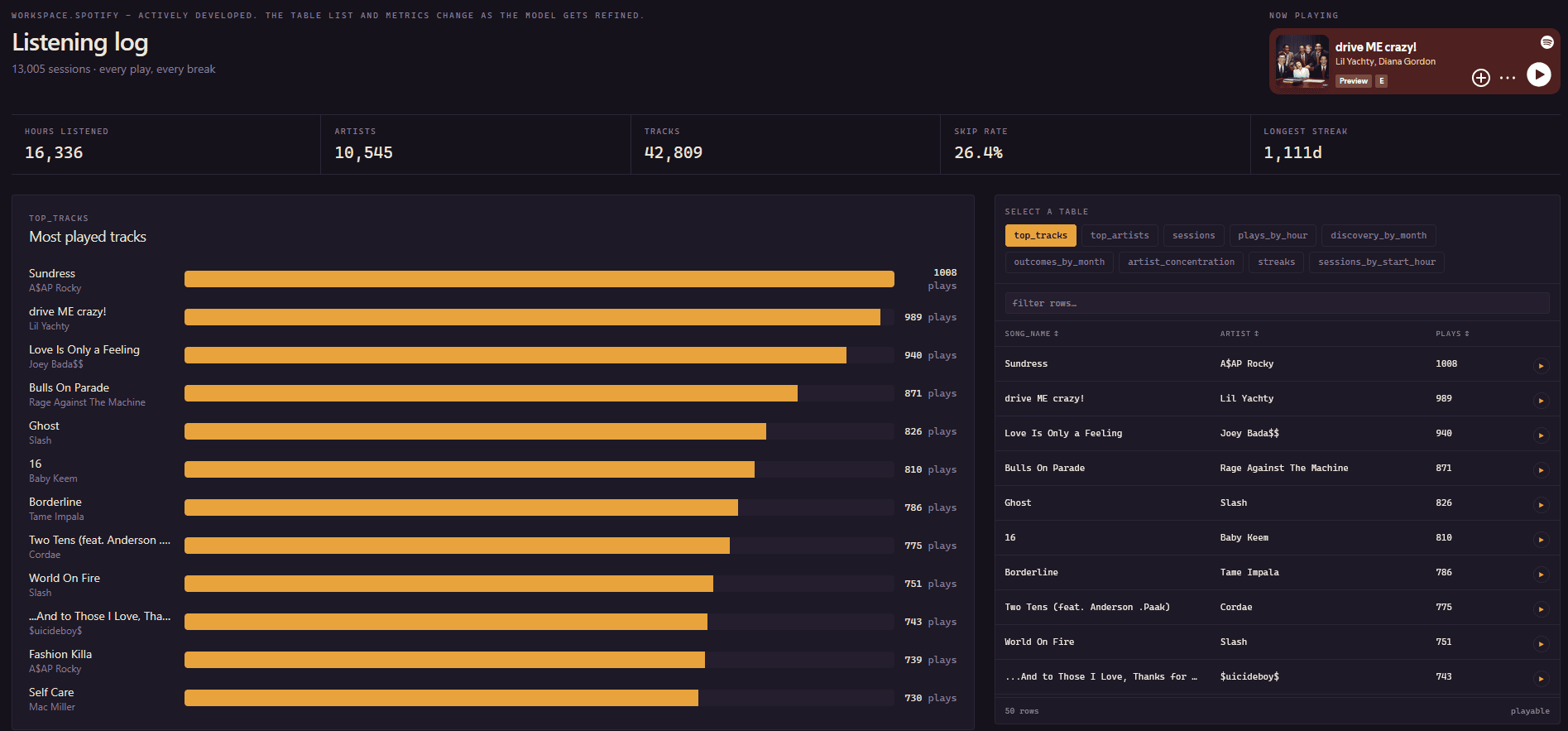
Task: Open the sessions_by_start_hour table
Action: coord(1377,262)
